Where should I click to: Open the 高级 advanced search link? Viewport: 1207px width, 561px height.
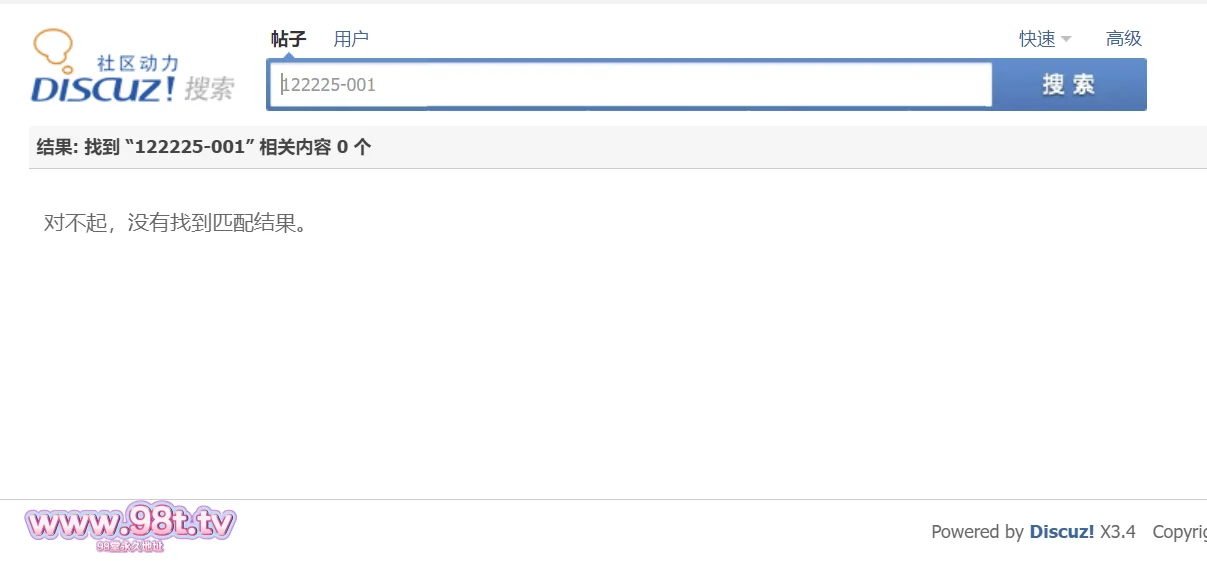coord(1123,39)
